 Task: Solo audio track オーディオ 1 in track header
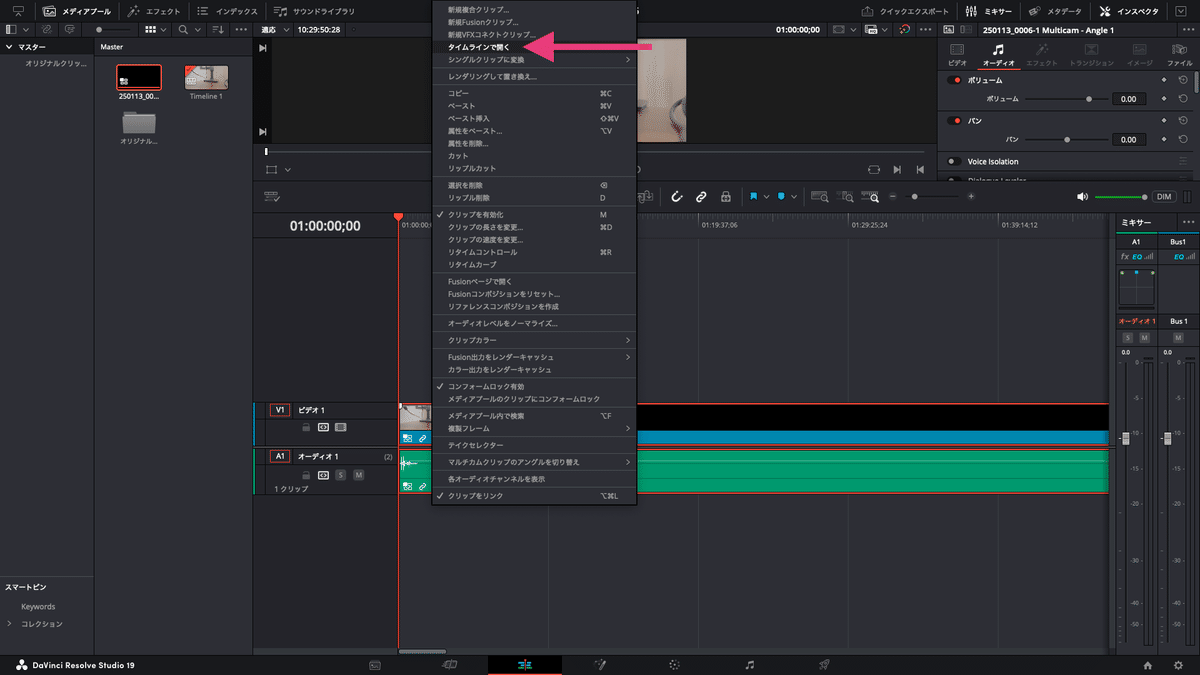point(342,475)
